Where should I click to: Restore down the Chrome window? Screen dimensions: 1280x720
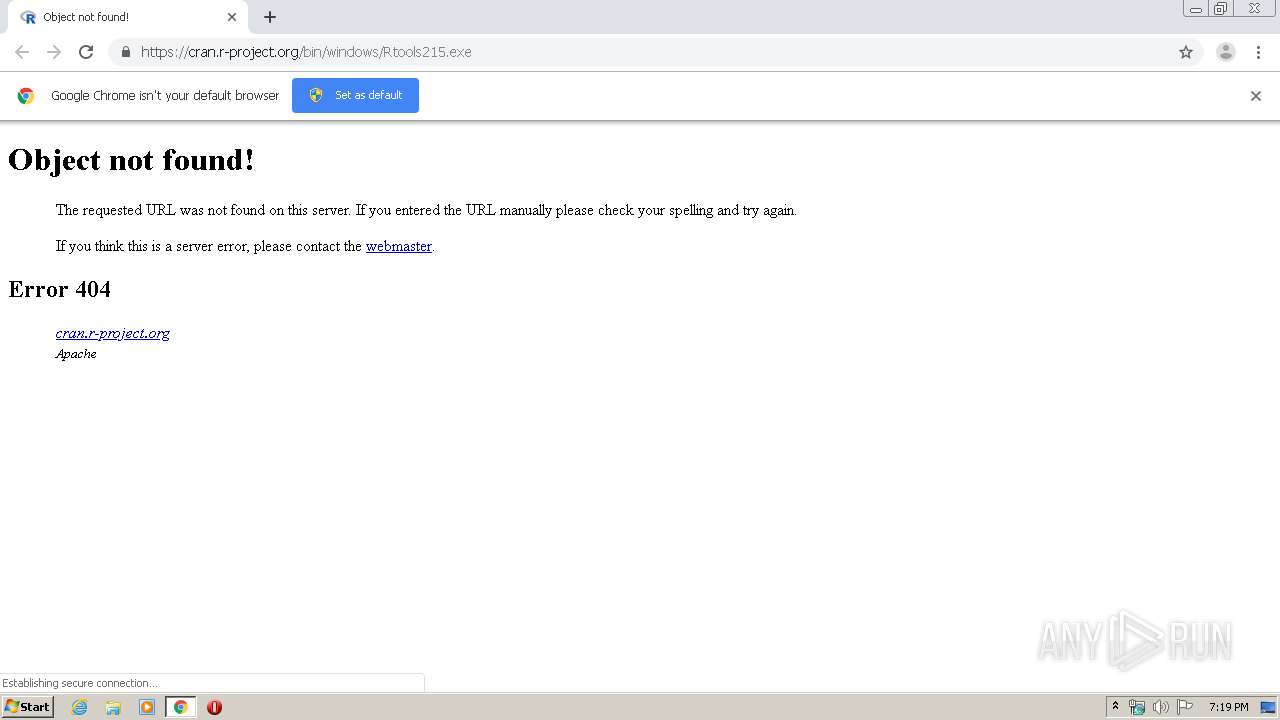1221,9
